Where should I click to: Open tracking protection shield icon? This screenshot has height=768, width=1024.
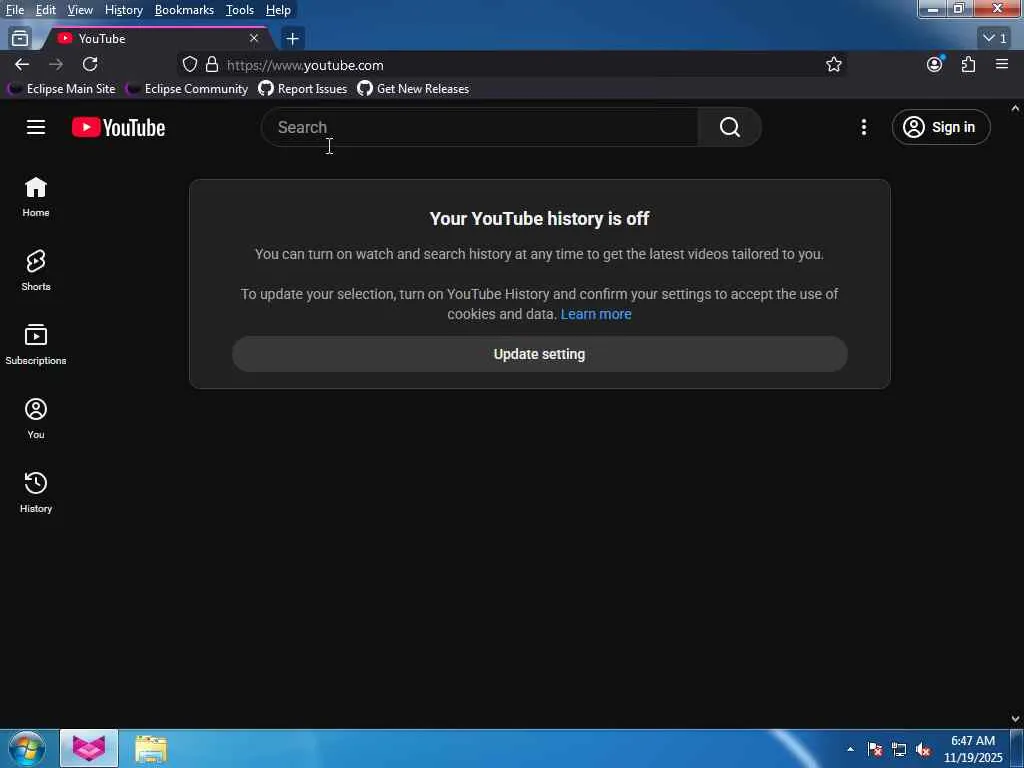(189, 65)
